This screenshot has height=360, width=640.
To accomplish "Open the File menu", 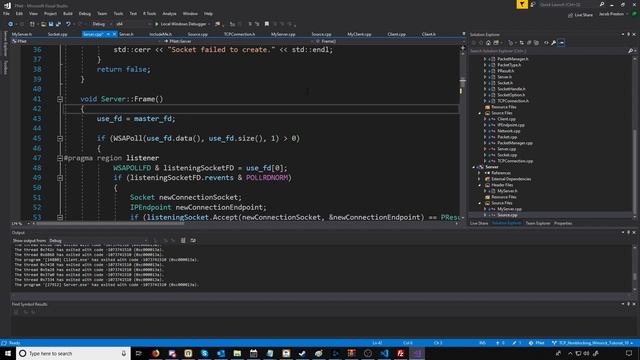I will (6, 13).
